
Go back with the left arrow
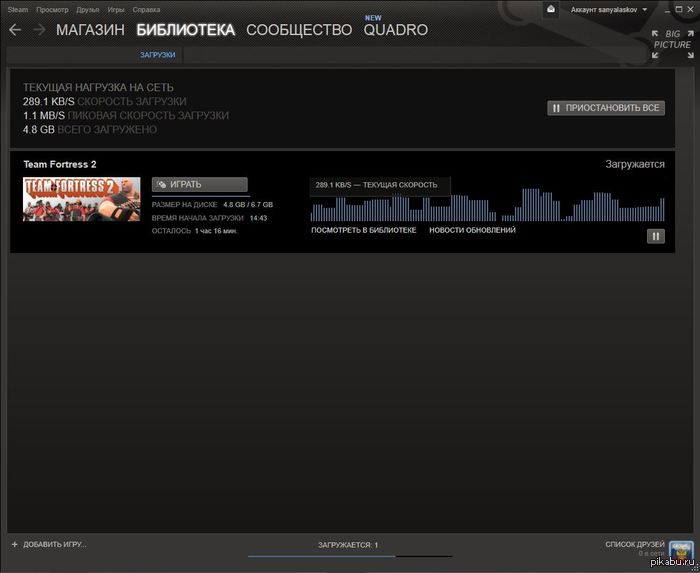[x=15, y=30]
